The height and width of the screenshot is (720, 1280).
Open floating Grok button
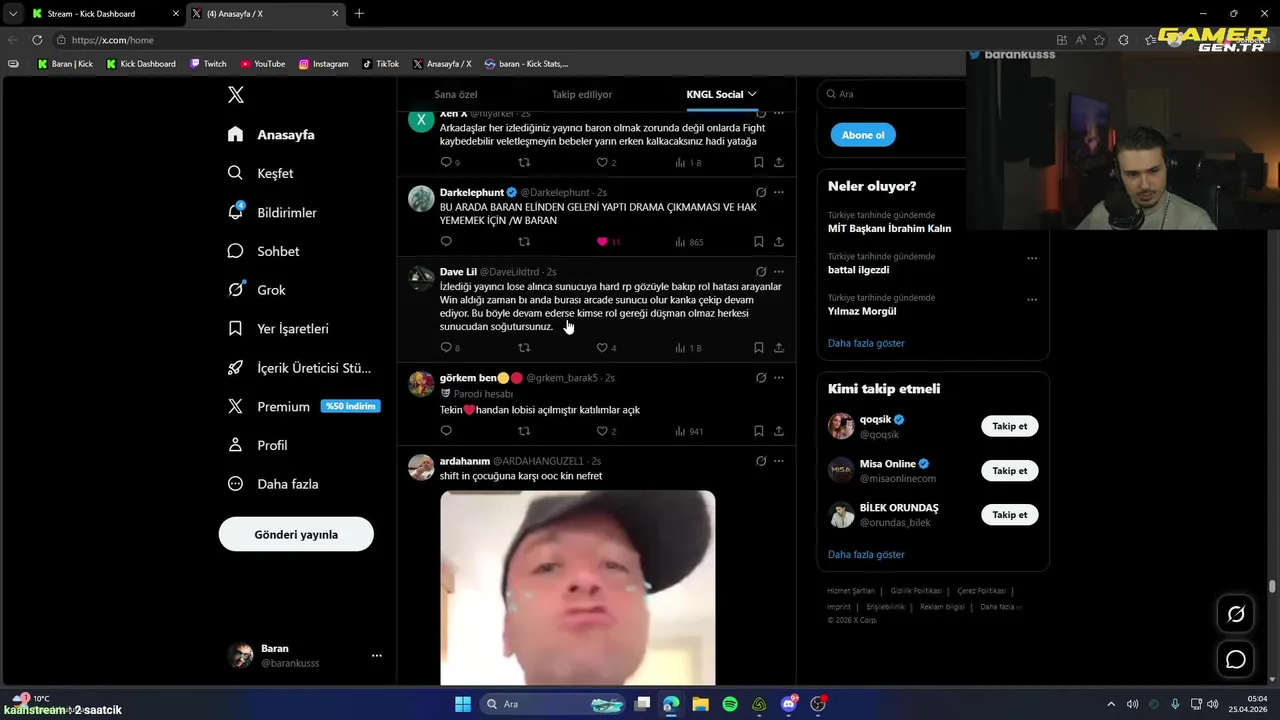1236,614
